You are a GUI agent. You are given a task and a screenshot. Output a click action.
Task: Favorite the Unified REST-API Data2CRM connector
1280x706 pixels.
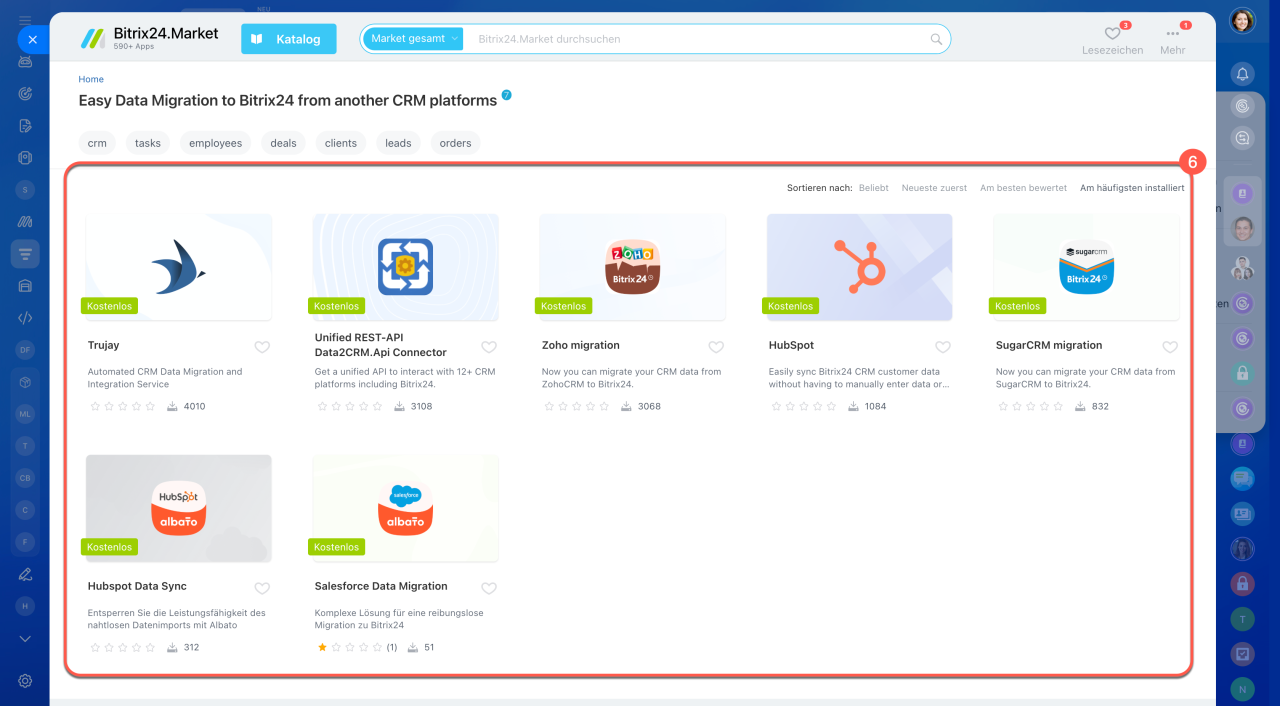coord(489,347)
